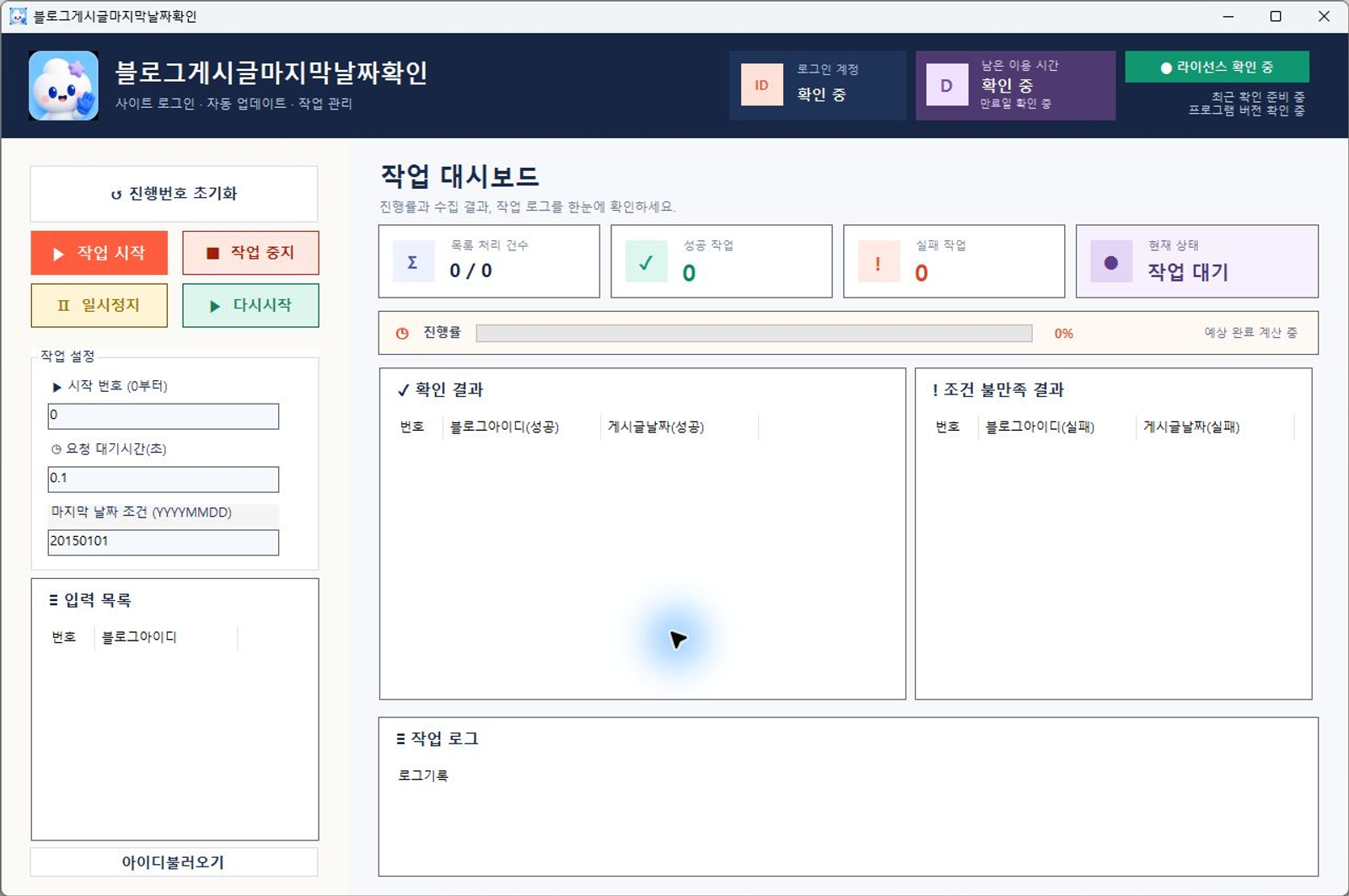Viewport: 1349px width, 896px height.
Task: Reset progress with 진행번호 초기화 button
Action: click(175, 194)
